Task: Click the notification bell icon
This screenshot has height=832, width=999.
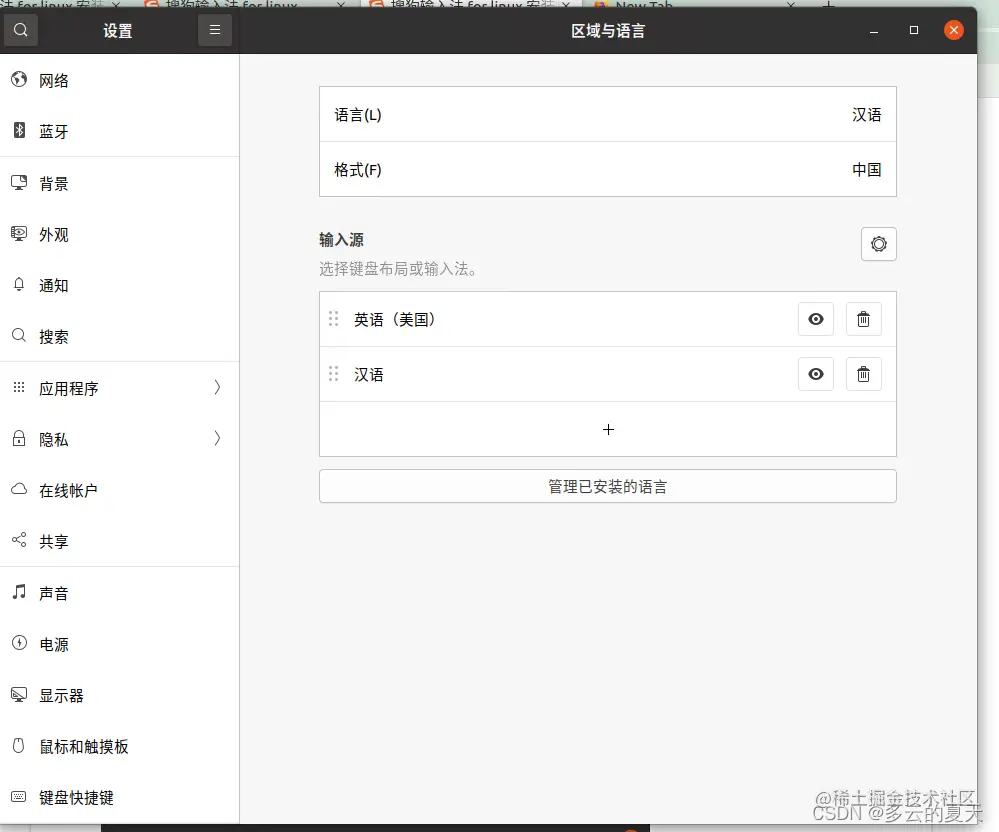Action: pos(19,284)
